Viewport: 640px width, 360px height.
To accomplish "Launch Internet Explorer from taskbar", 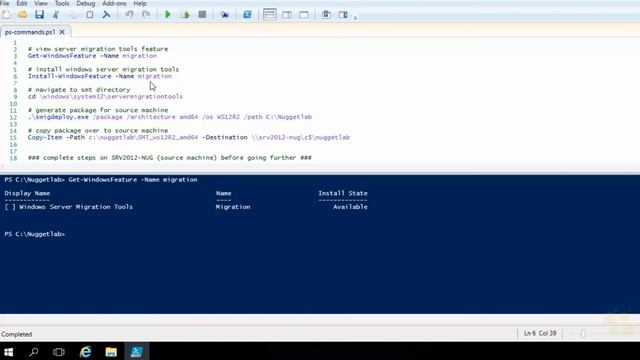I will (x=85, y=351).
